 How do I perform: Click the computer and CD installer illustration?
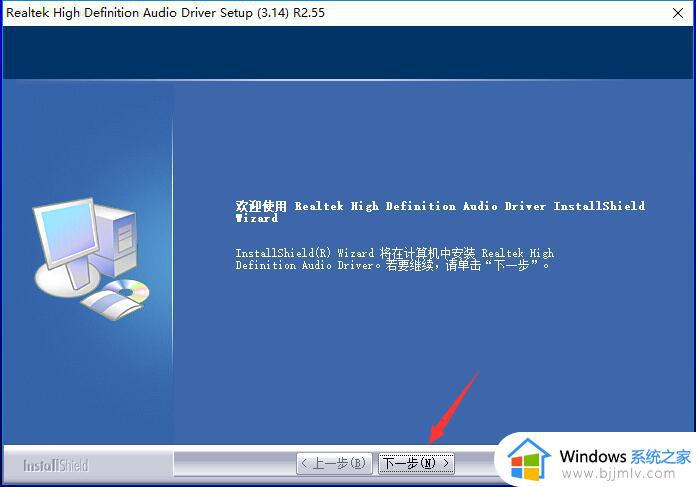91,259
